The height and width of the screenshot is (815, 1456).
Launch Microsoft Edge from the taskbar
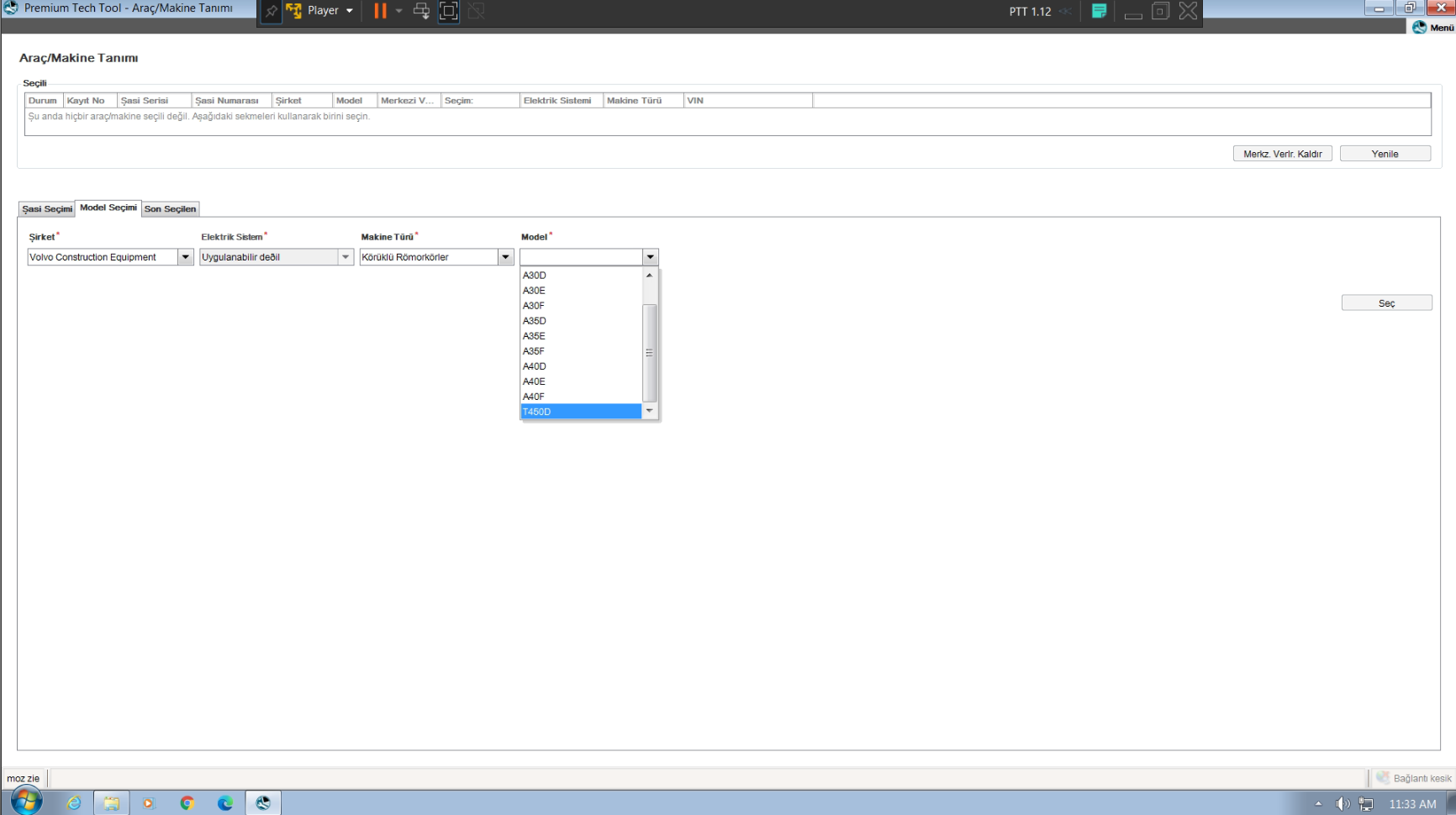coord(225,803)
